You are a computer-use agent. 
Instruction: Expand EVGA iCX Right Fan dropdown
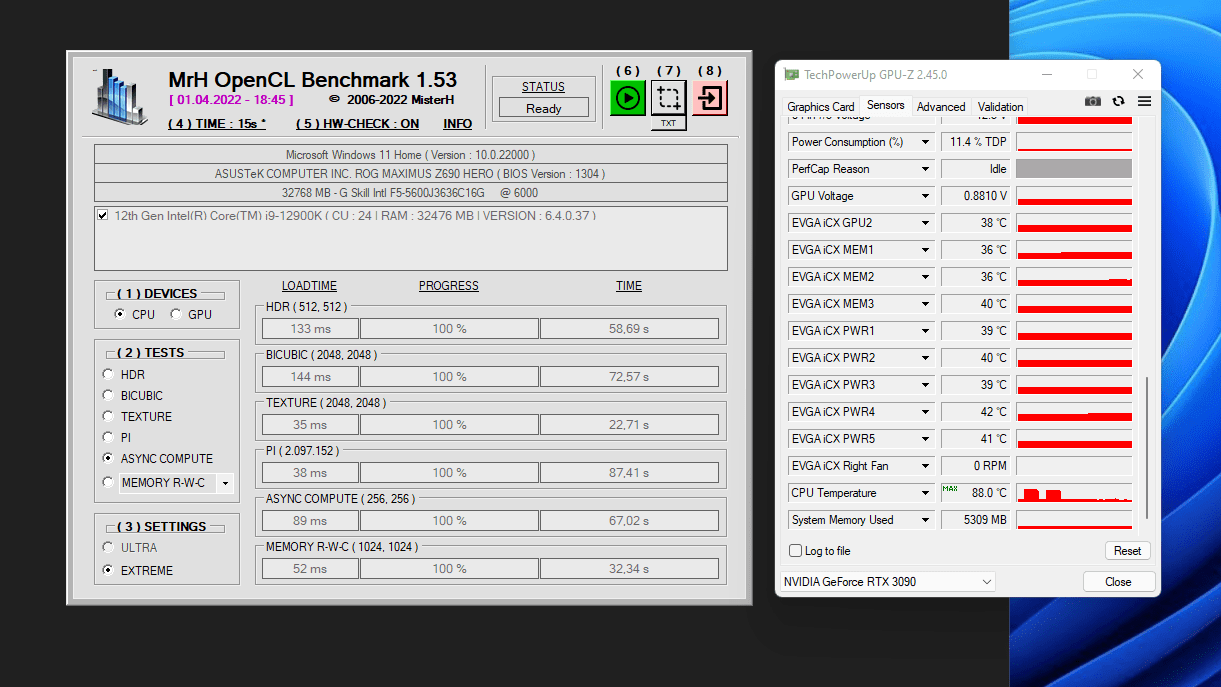926,466
